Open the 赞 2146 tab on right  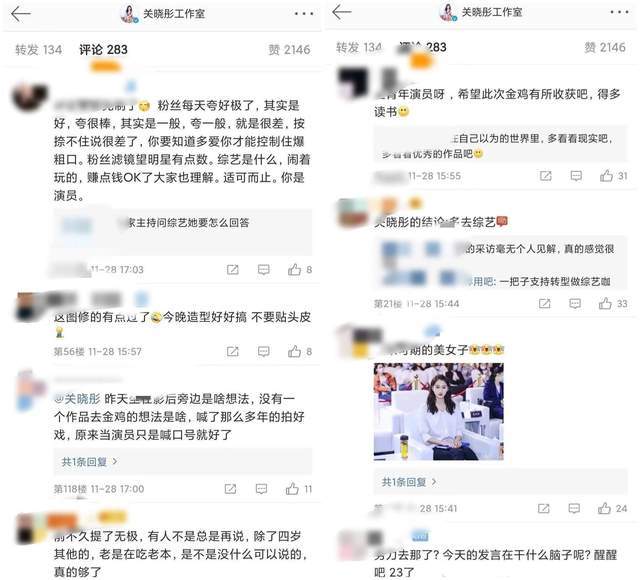pos(604,47)
